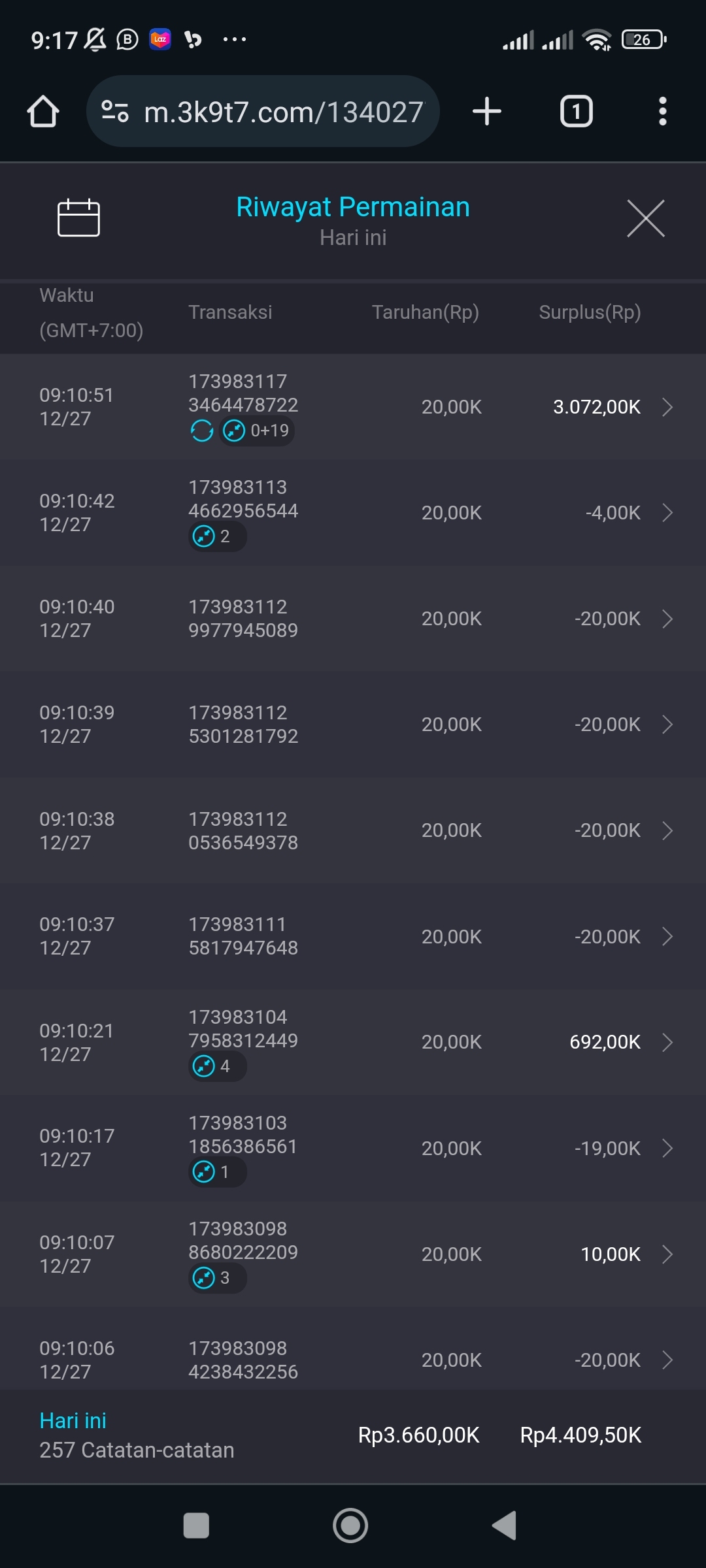Tap the 0+19 badge on first transaction

coord(257,431)
